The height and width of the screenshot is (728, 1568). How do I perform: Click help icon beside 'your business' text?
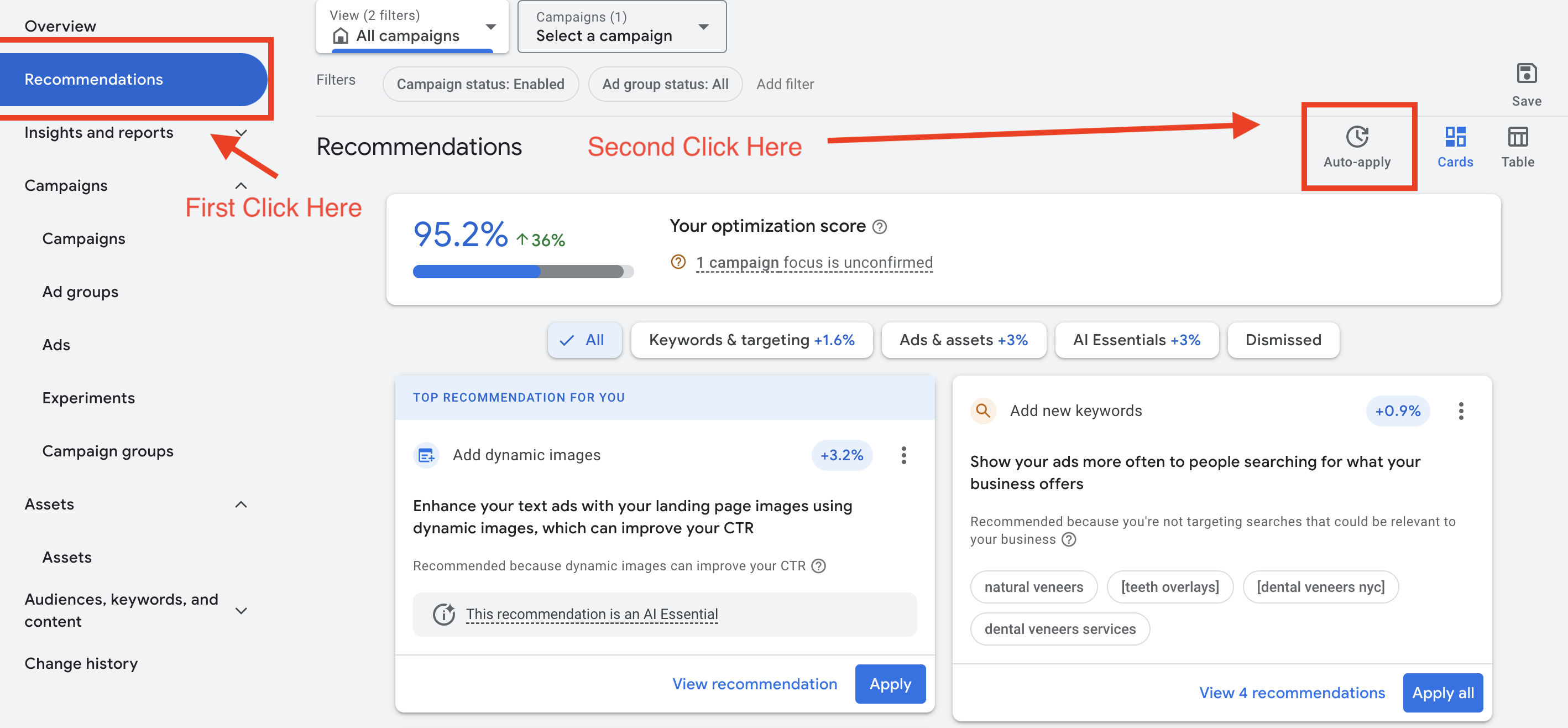coord(1068,539)
